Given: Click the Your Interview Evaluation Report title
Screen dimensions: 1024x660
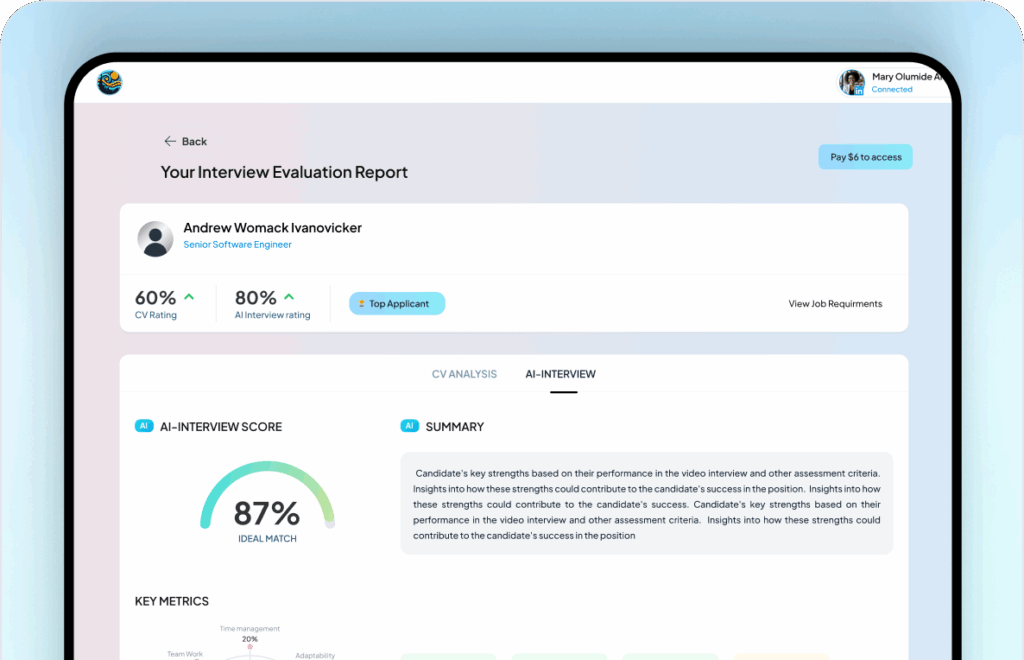Looking at the screenshot, I should (284, 172).
